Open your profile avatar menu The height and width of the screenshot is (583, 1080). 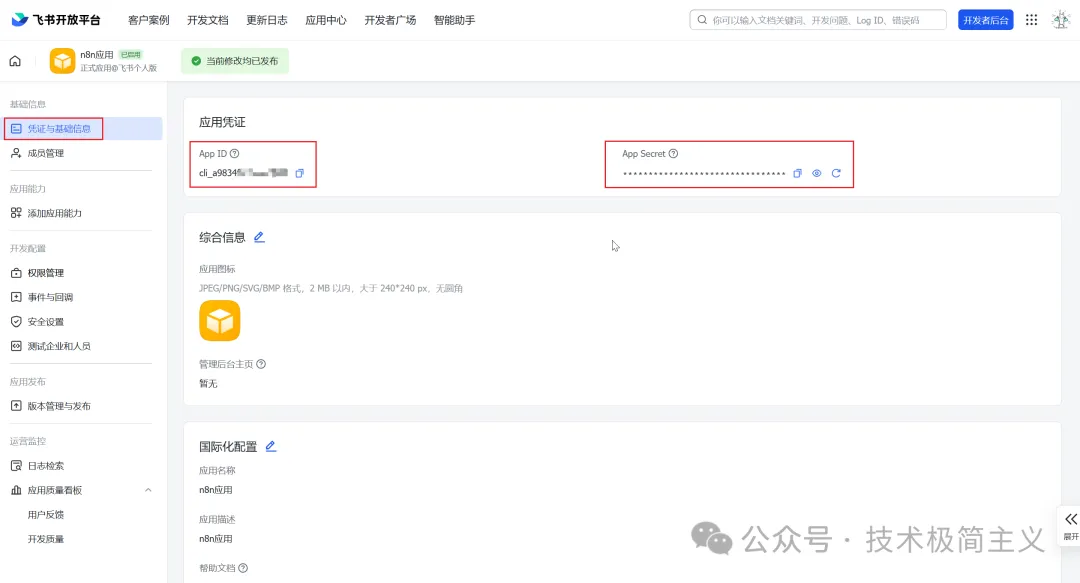pyautogui.click(x=1060, y=19)
